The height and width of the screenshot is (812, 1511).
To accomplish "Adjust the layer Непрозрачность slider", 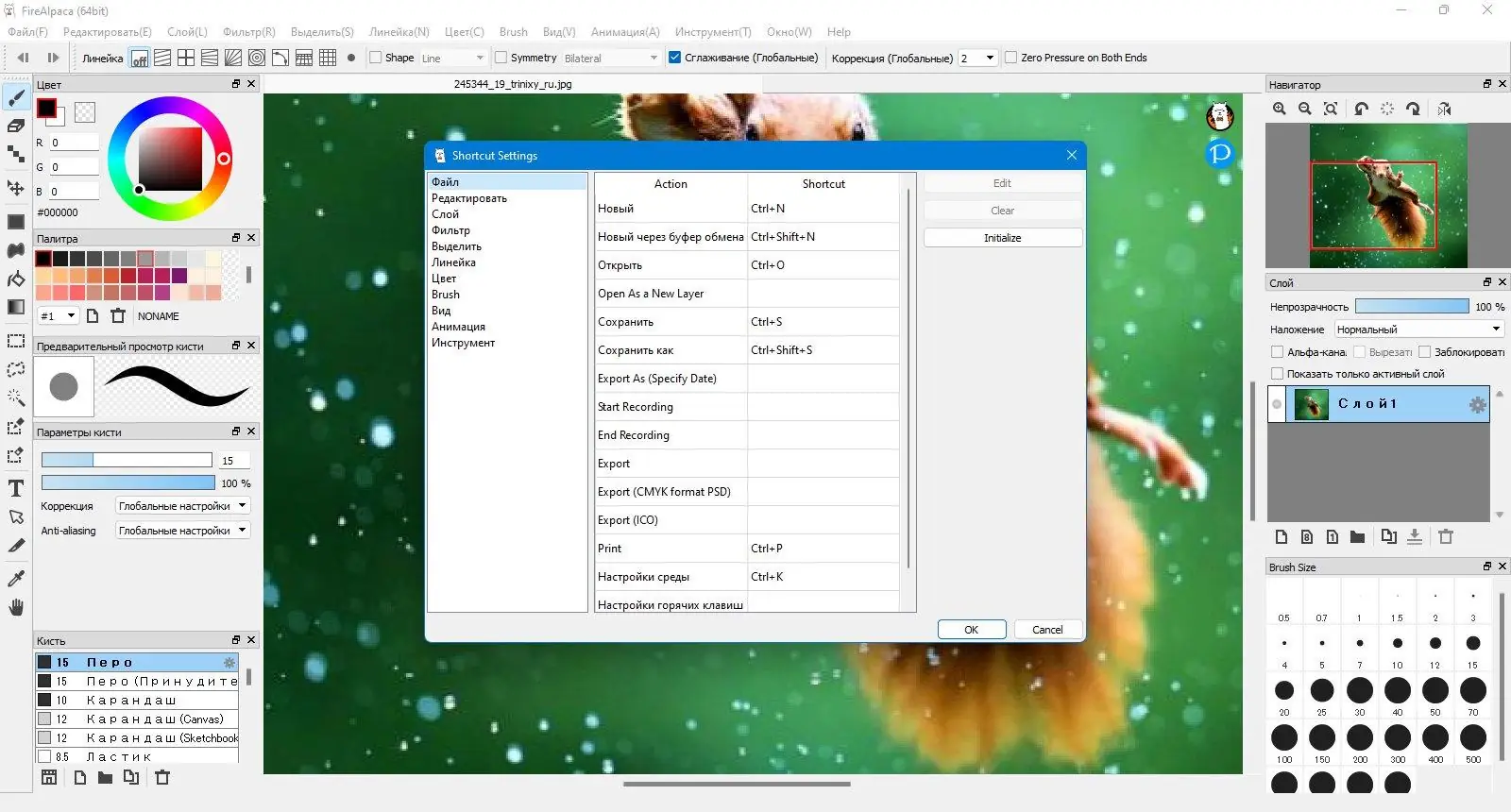I will pyautogui.click(x=1412, y=306).
